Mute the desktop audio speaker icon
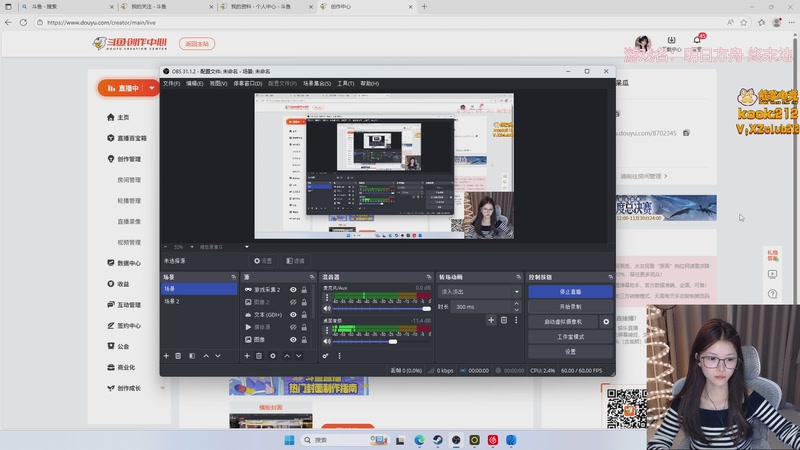 pyautogui.click(x=327, y=341)
